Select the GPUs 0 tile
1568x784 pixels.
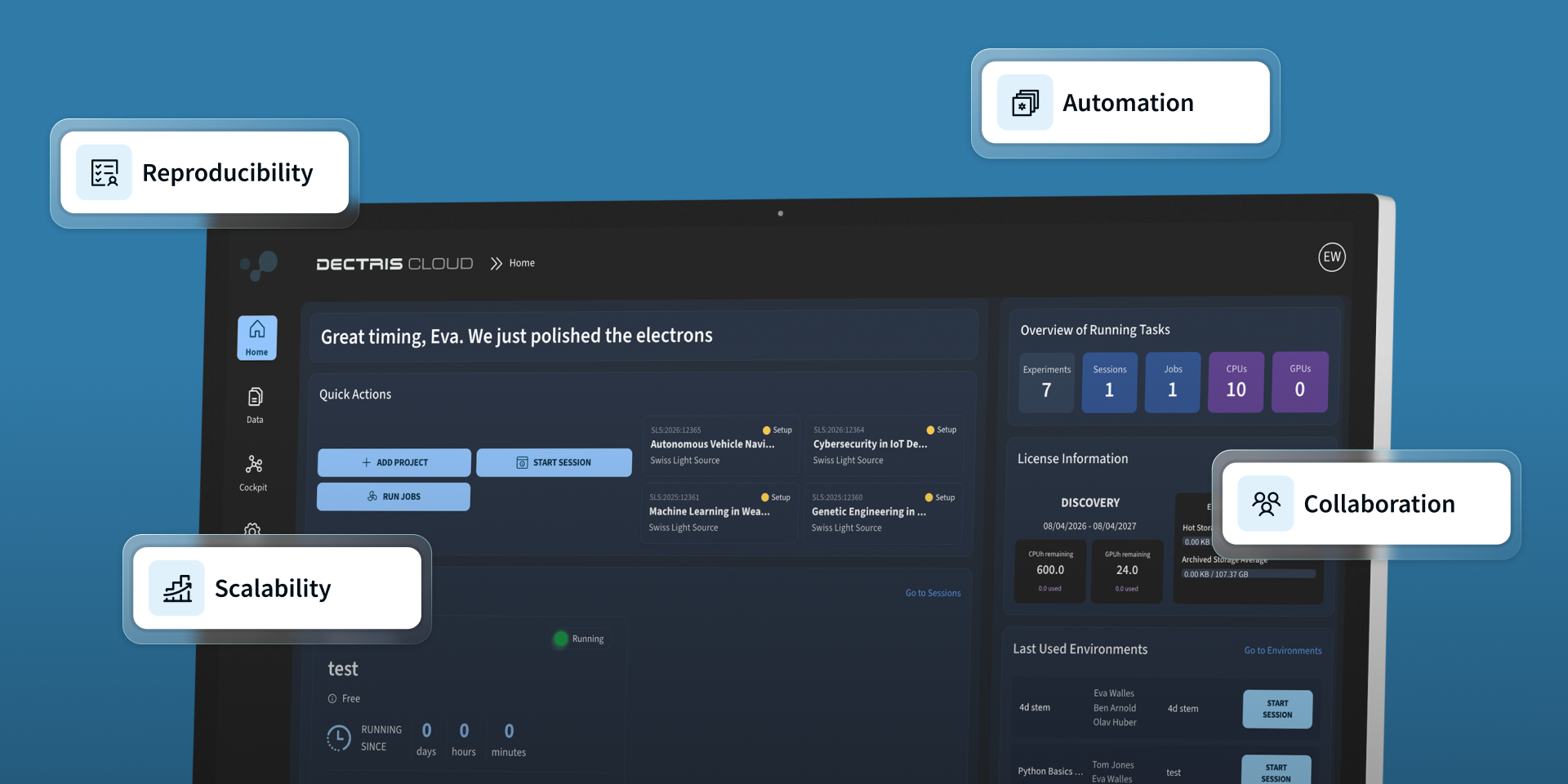(x=1300, y=382)
